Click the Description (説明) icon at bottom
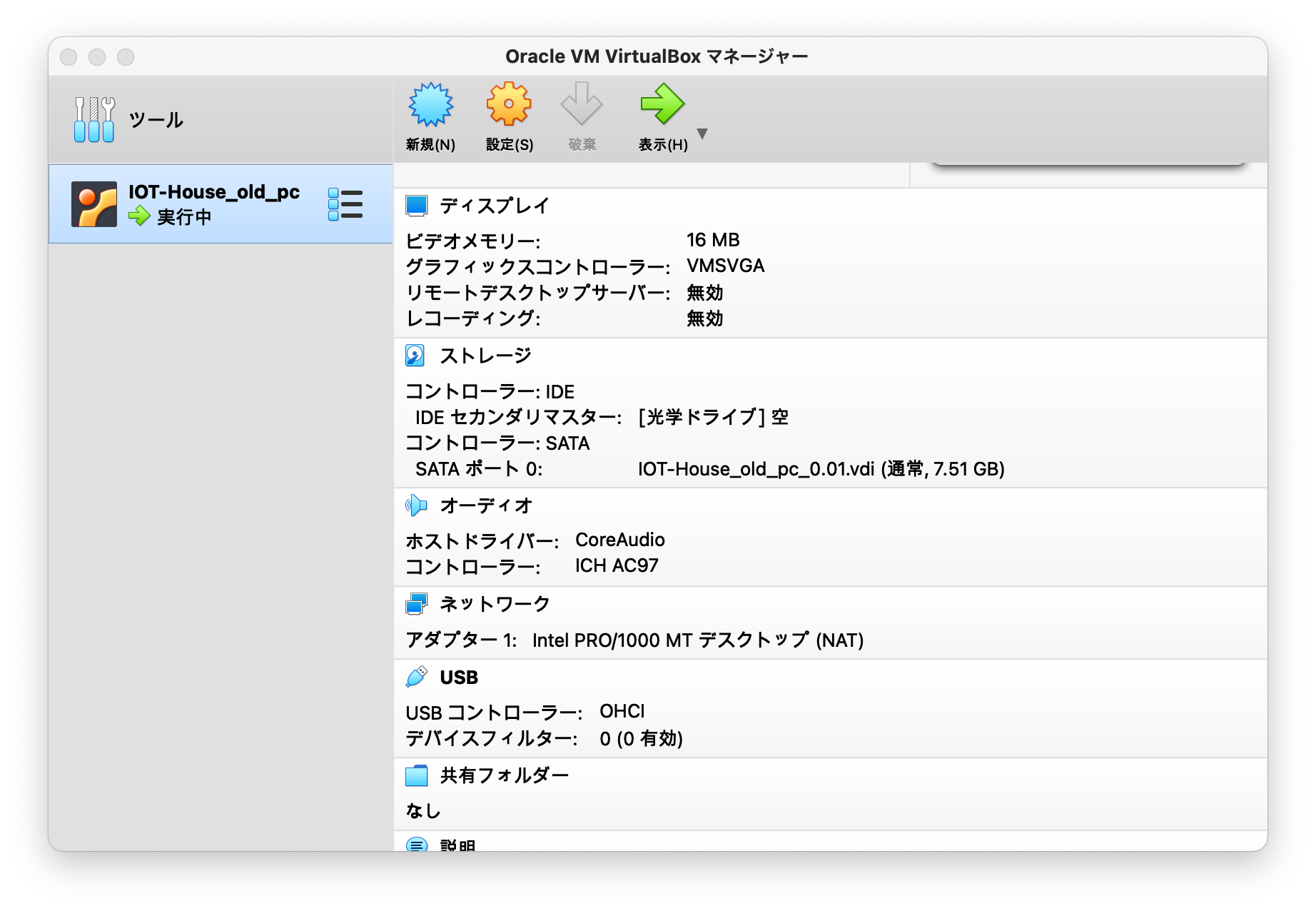The width and height of the screenshot is (1316, 911). coord(417,845)
